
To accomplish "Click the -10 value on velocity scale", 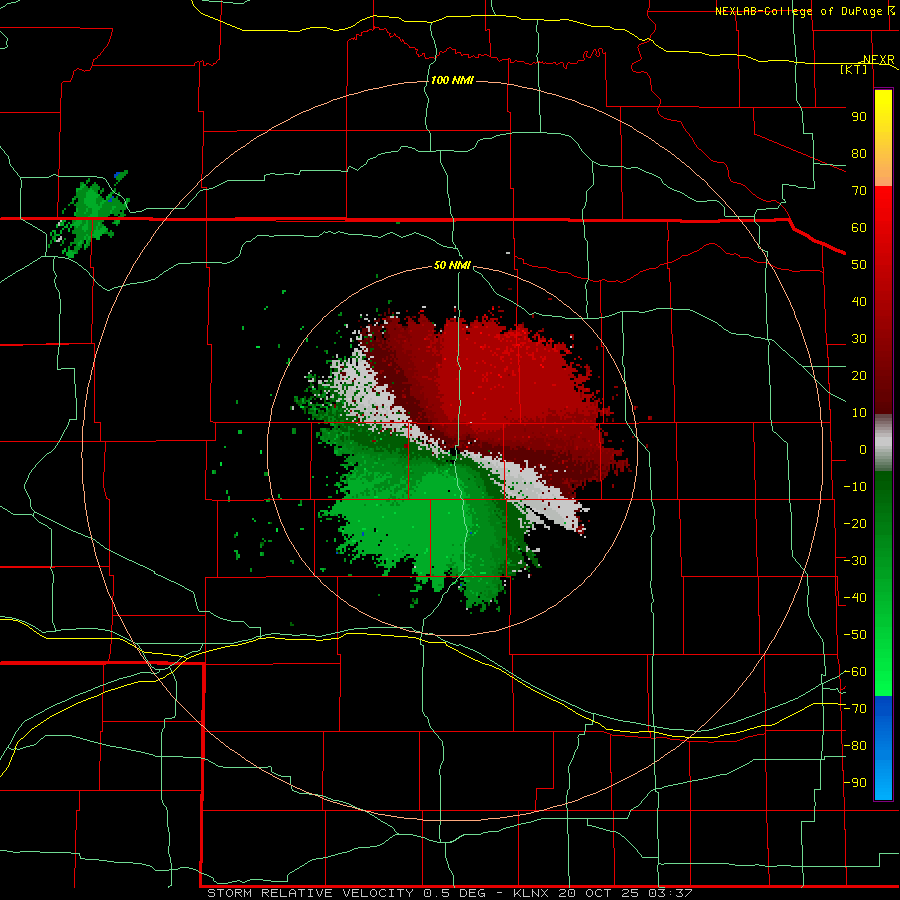I will (855, 487).
